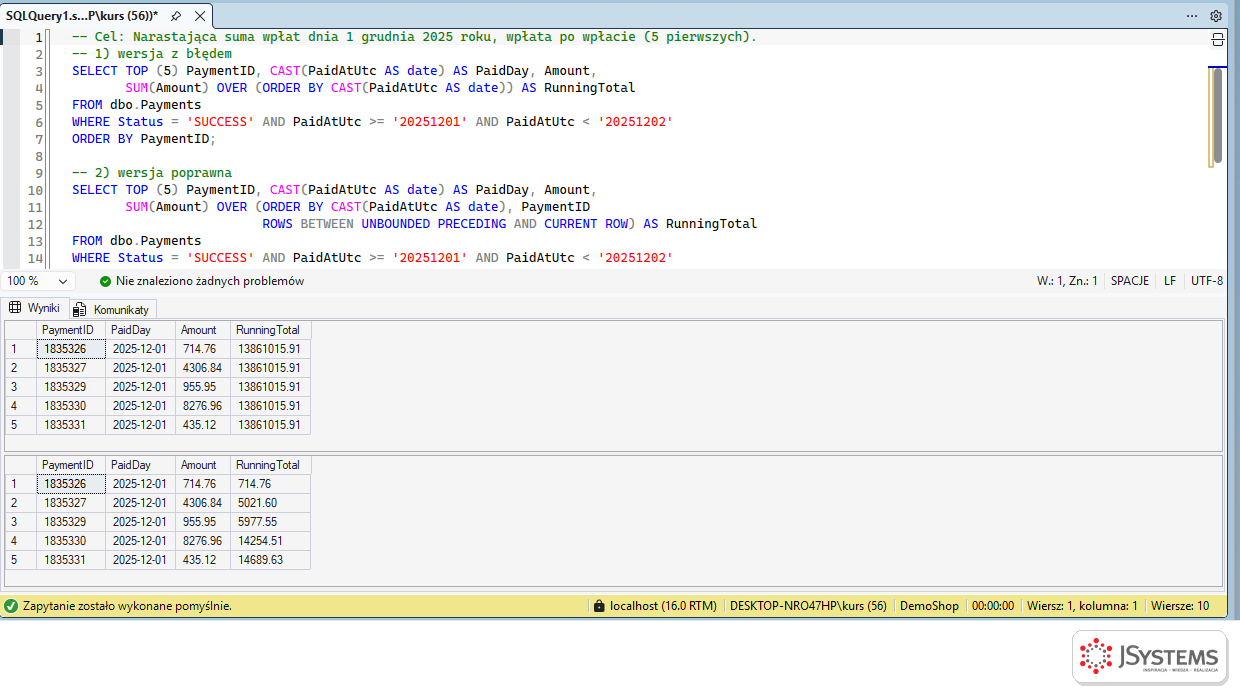Click the lock icon by localhost
1240x692 pixels.
click(599, 606)
